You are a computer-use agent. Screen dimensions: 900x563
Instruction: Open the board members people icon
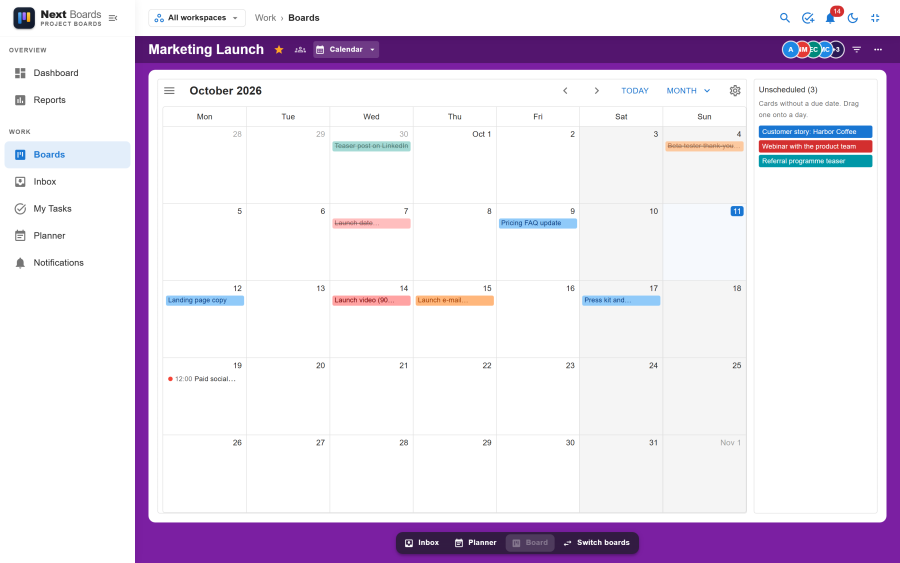pyautogui.click(x=300, y=49)
